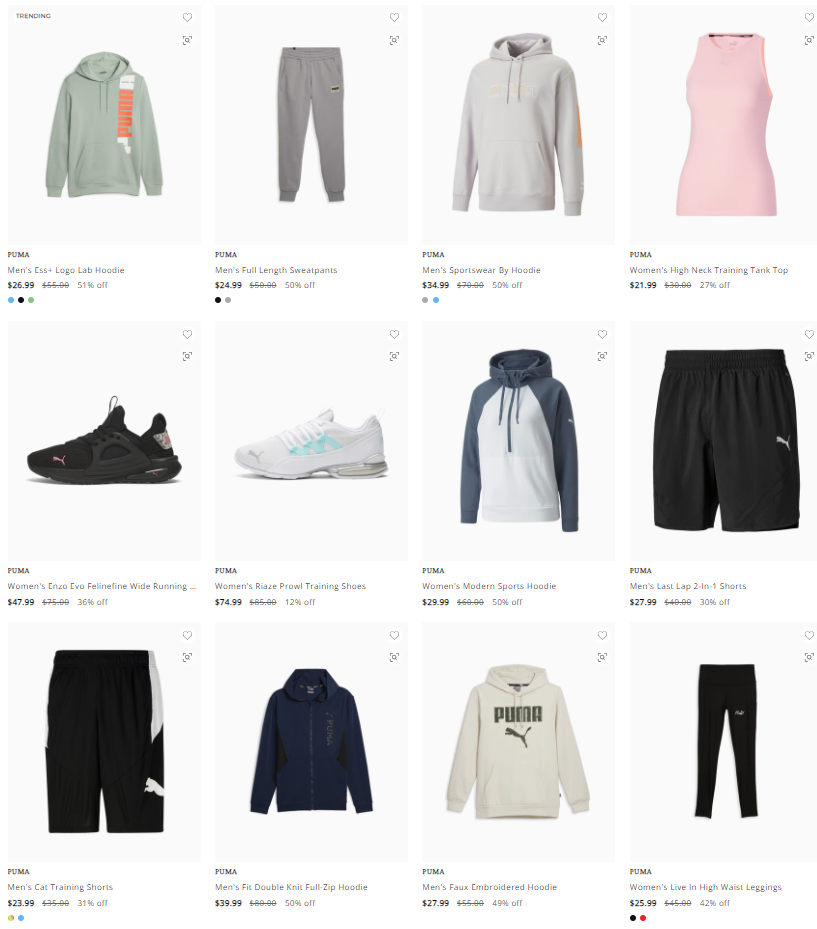The image size is (817, 929).
Task: Choose black swatch for Men's Full Length Sweatpants
Action: [x=218, y=300]
